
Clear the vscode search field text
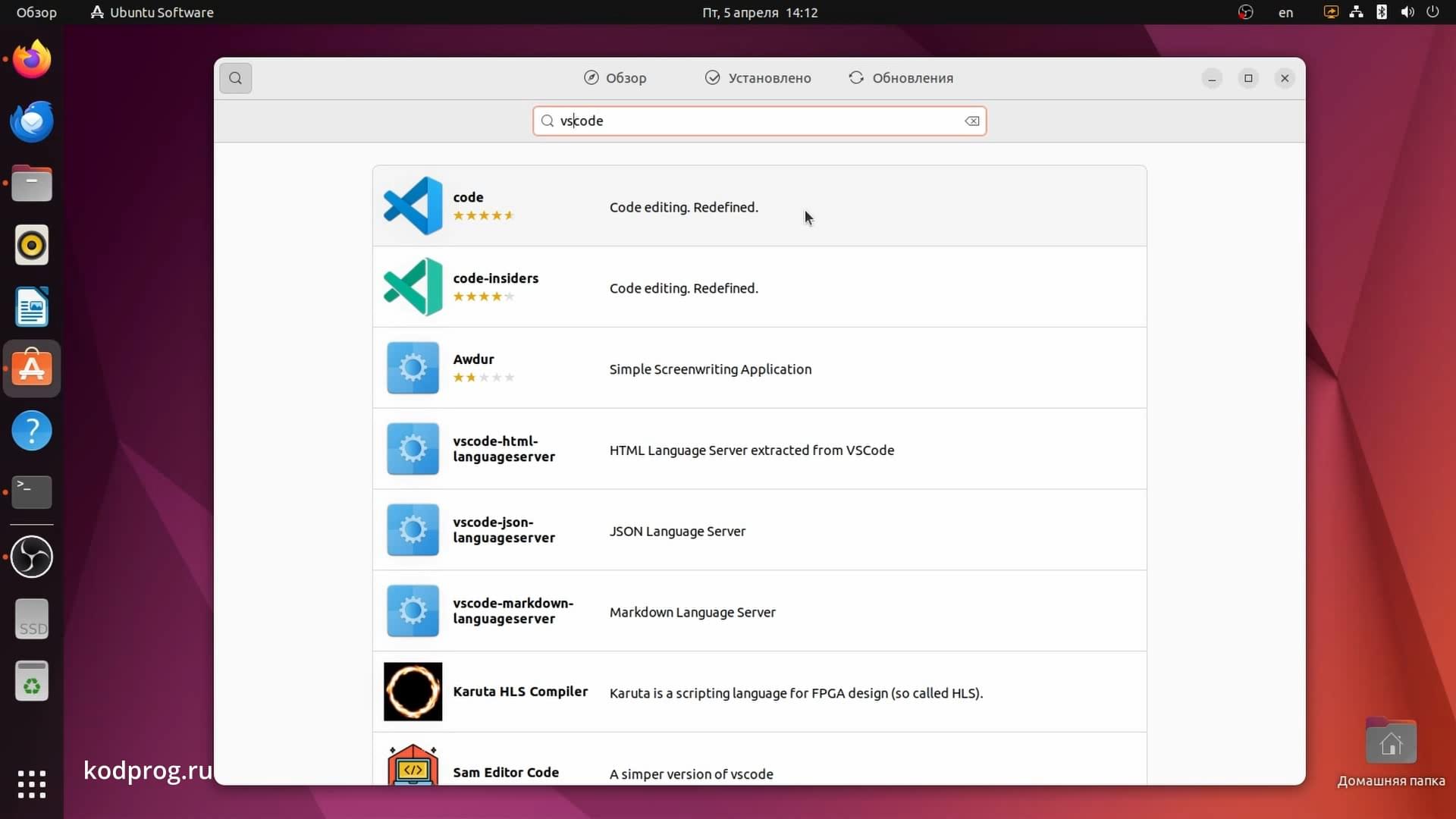[971, 121]
